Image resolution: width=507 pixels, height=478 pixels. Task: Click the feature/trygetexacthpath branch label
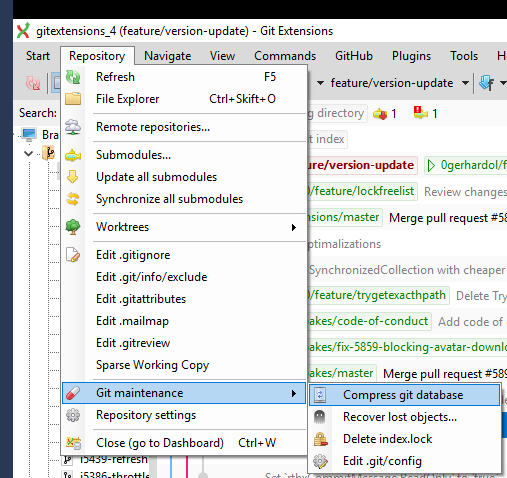click(378, 295)
